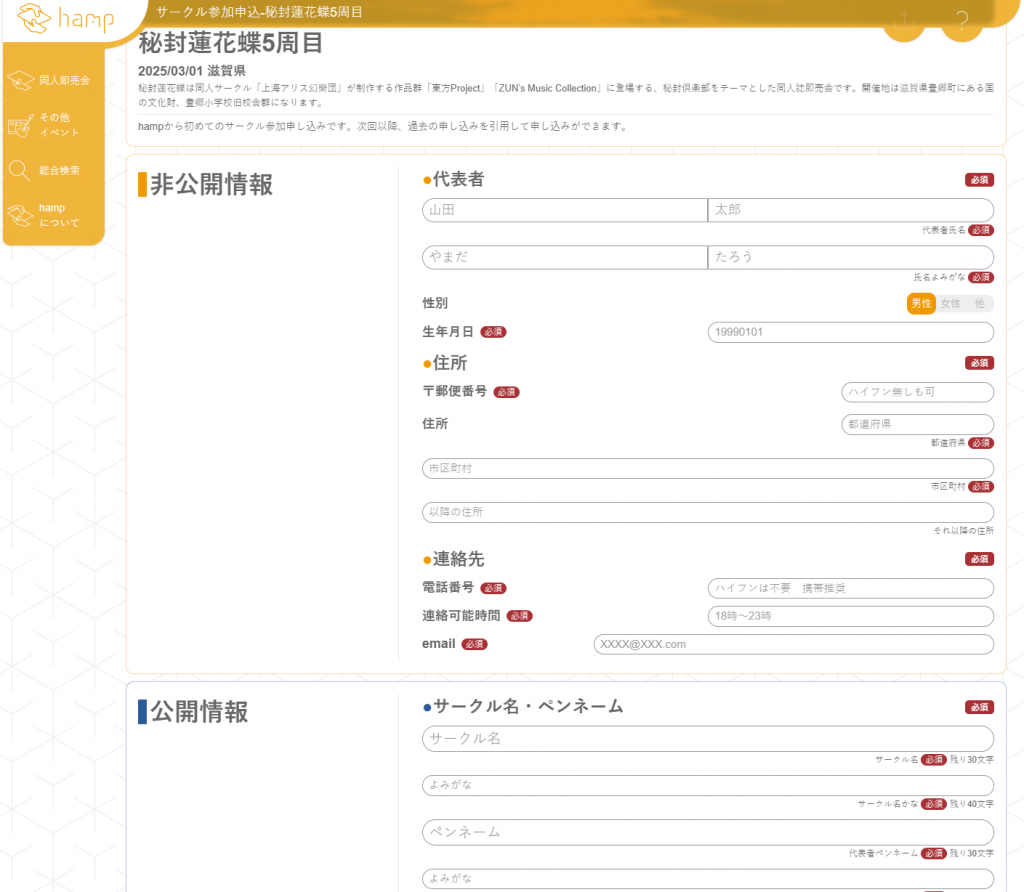This screenshot has width=1024, height=892.
Task: Click the question mark help icon
Action: (x=962, y=22)
